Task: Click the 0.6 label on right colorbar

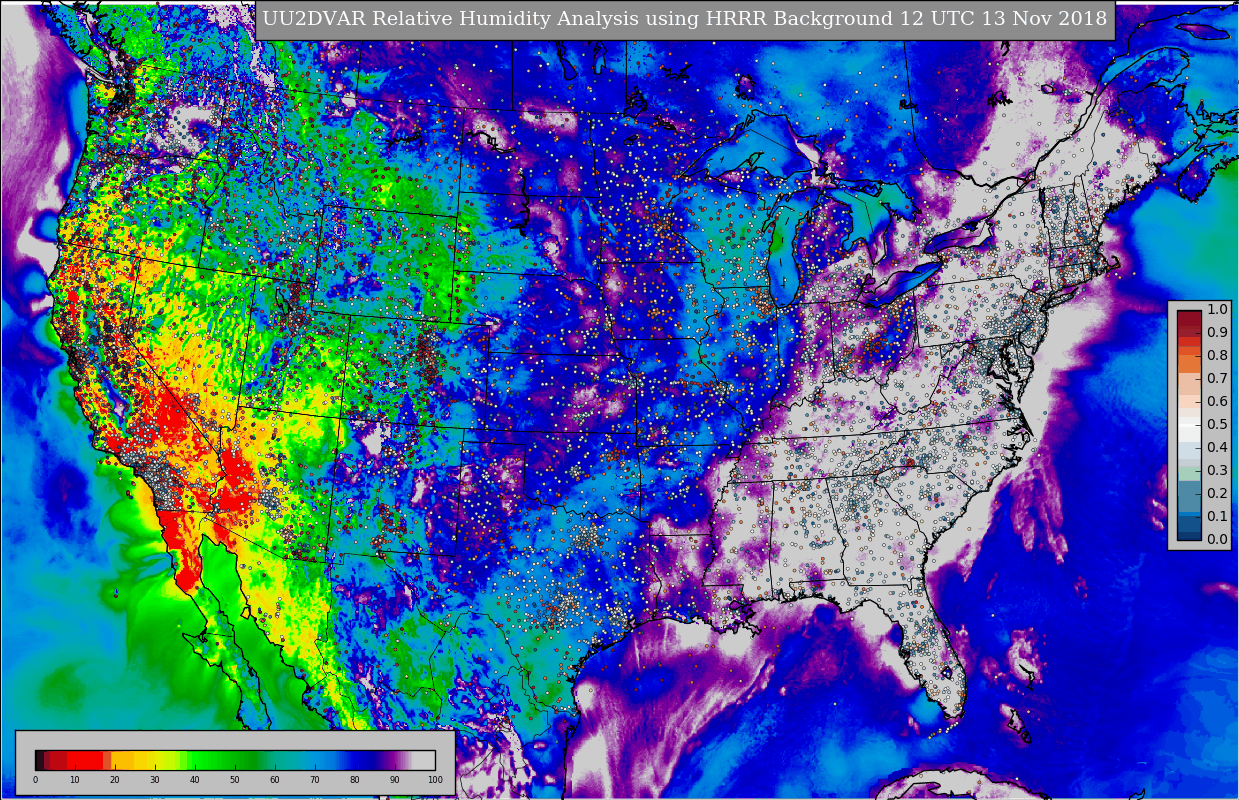Action: tap(1217, 402)
